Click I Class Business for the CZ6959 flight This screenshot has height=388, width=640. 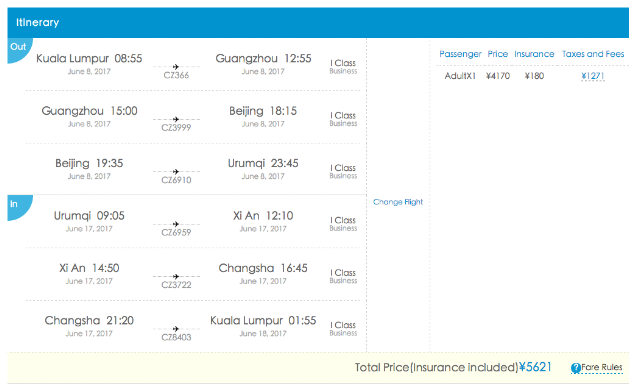343,224
